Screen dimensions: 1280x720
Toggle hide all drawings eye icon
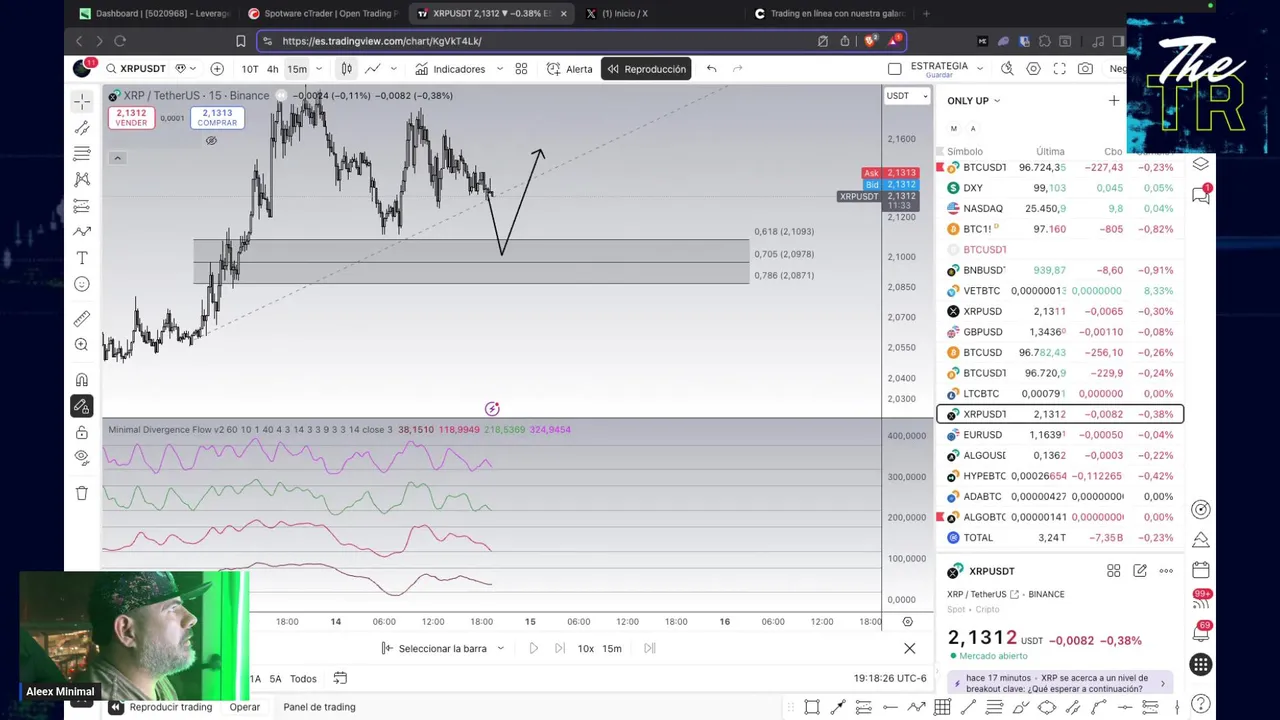(82, 458)
